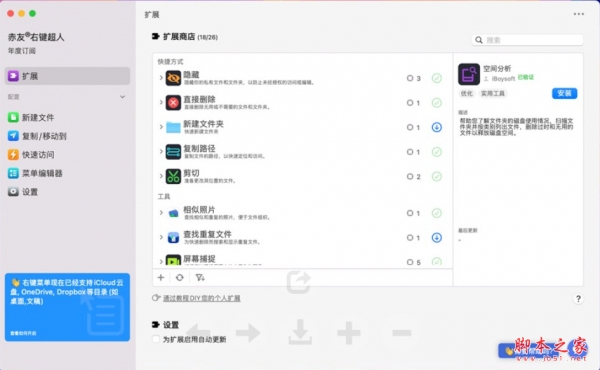The image size is (600, 370).
Task: Click the magnifier icon in the search field
Action: [x=479, y=40]
